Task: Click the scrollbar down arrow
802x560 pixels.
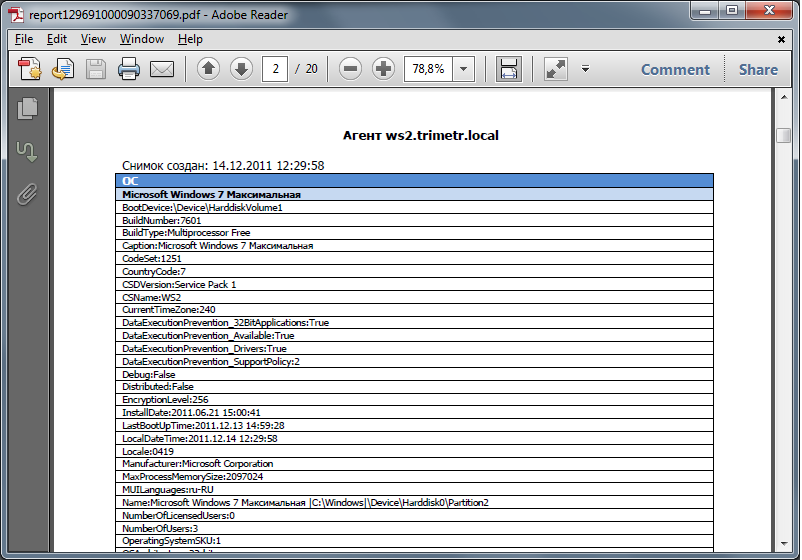Action: [x=784, y=544]
